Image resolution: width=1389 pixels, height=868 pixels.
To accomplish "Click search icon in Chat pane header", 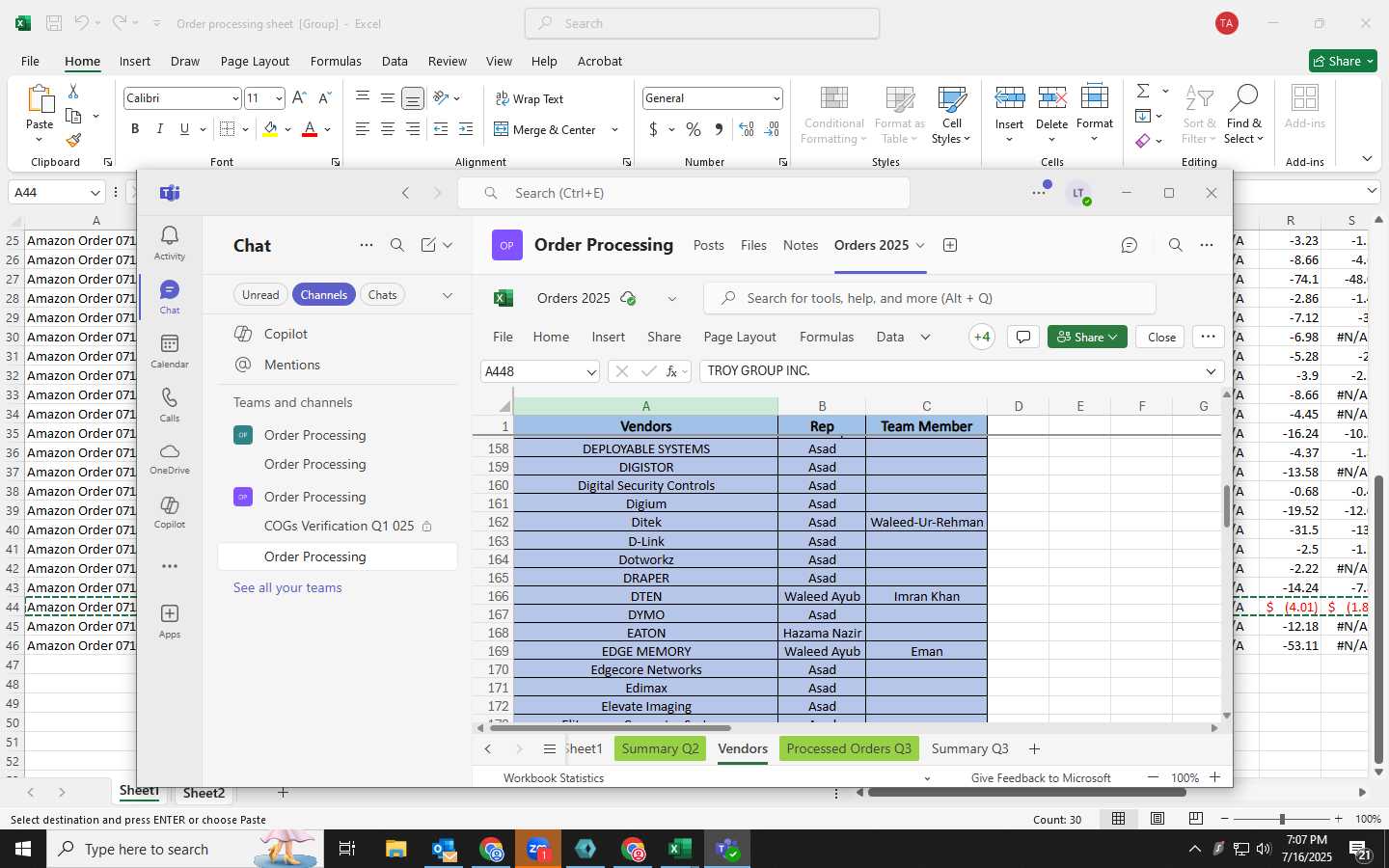I will click(397, 245).
